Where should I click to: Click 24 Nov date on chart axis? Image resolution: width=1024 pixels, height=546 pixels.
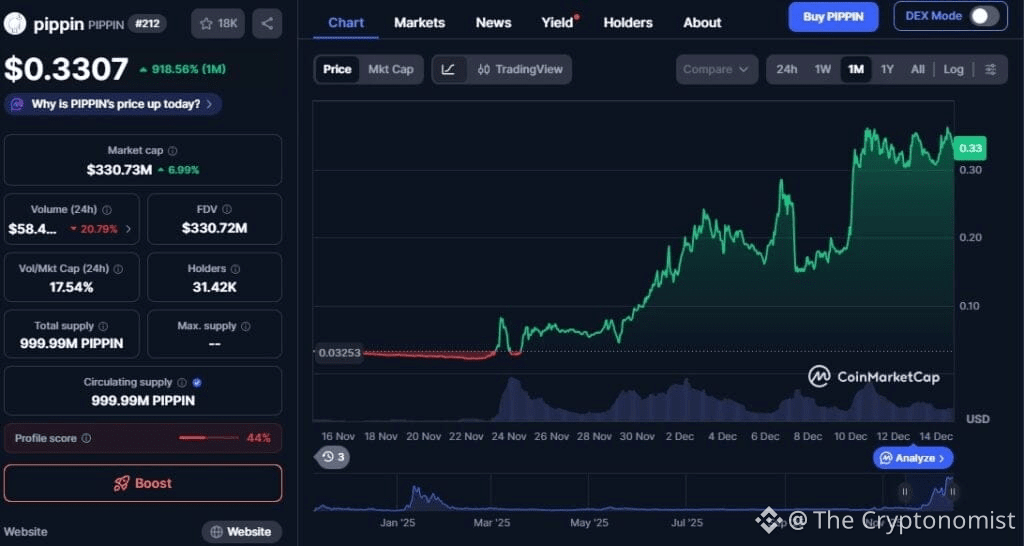point(508,436)
